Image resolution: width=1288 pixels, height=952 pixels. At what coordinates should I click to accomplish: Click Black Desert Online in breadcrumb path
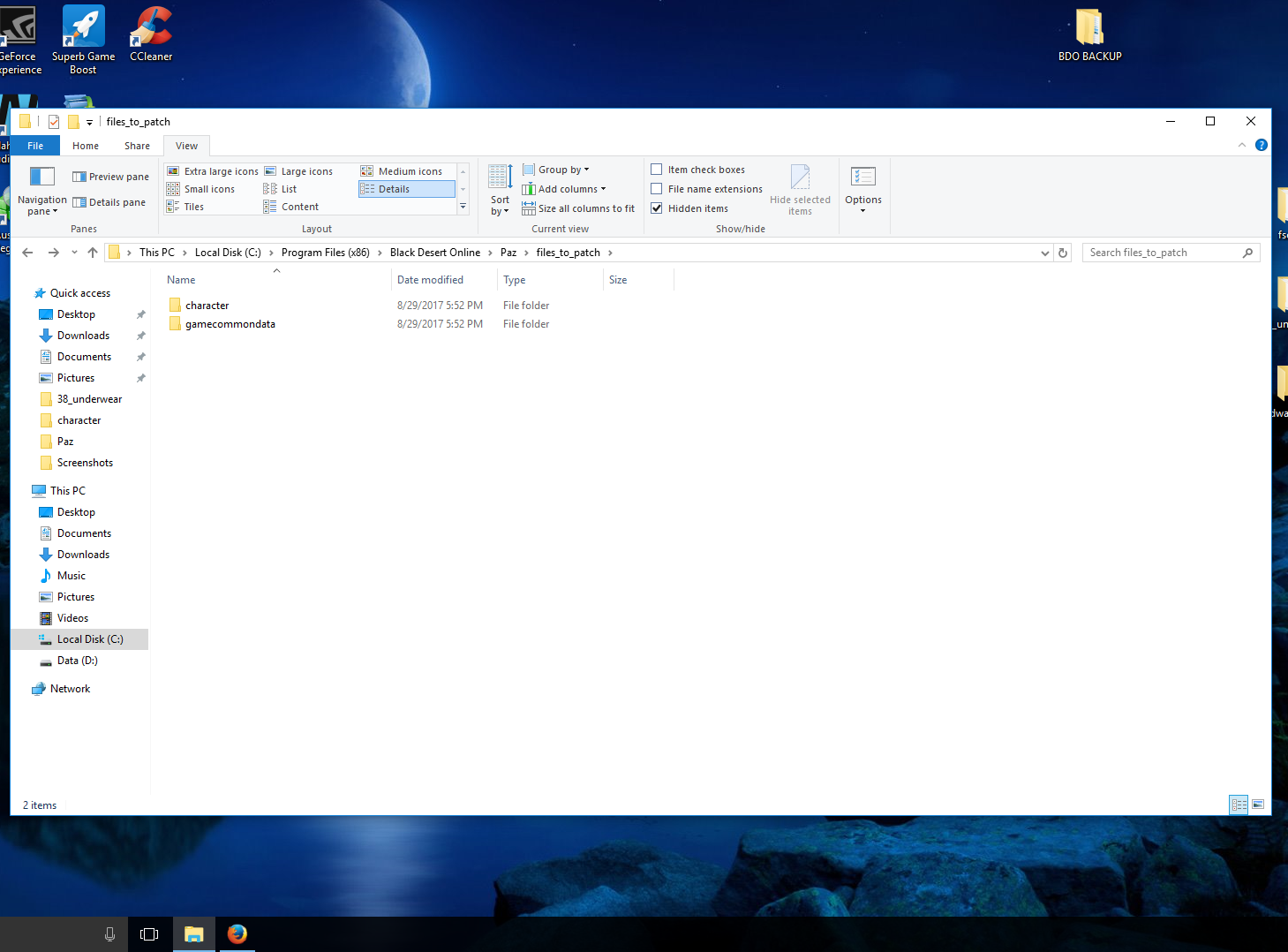point(434,253)
